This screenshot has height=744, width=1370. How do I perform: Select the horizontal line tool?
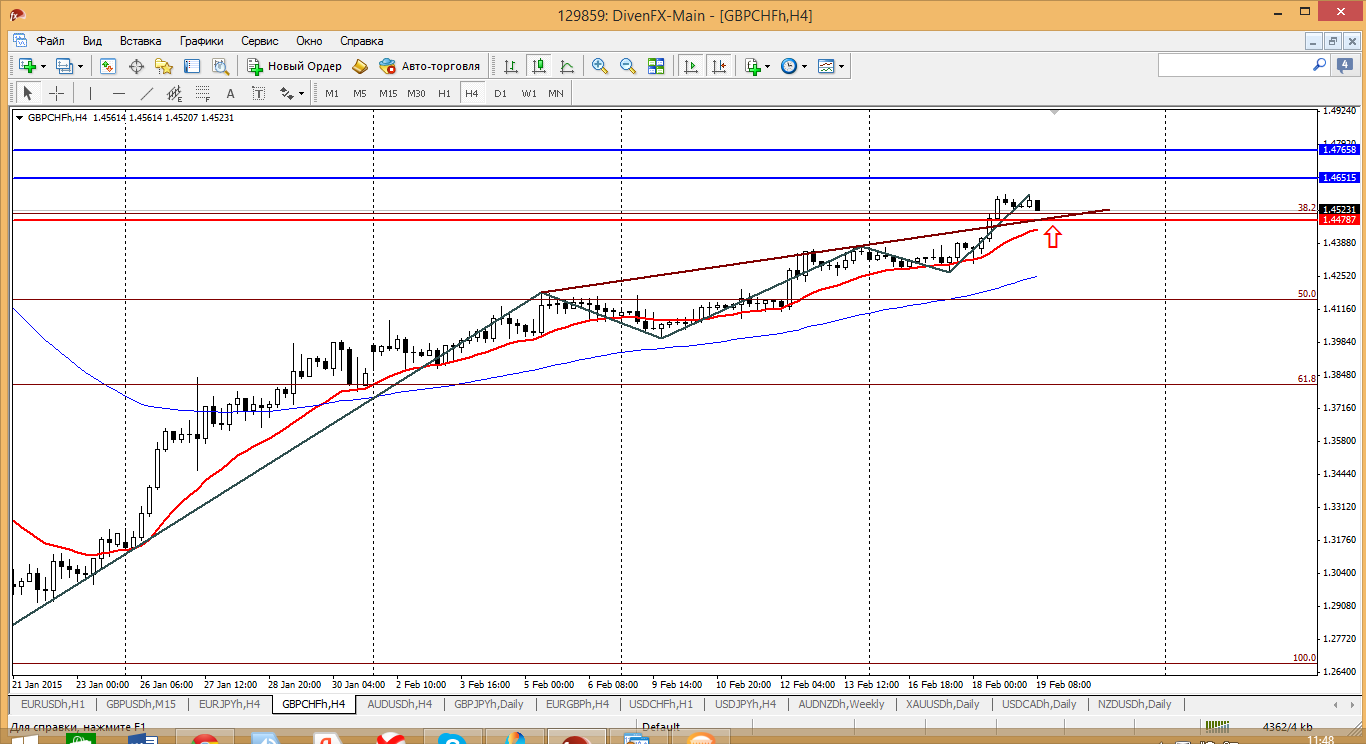coord(119,93)
